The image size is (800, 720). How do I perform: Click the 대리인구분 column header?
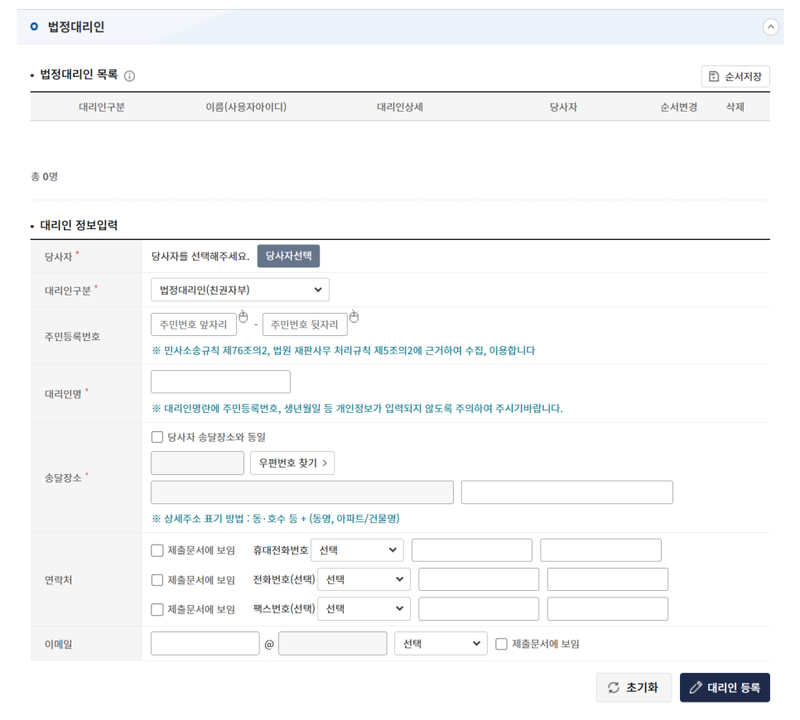pyautogui.click(x=102, y=107)
